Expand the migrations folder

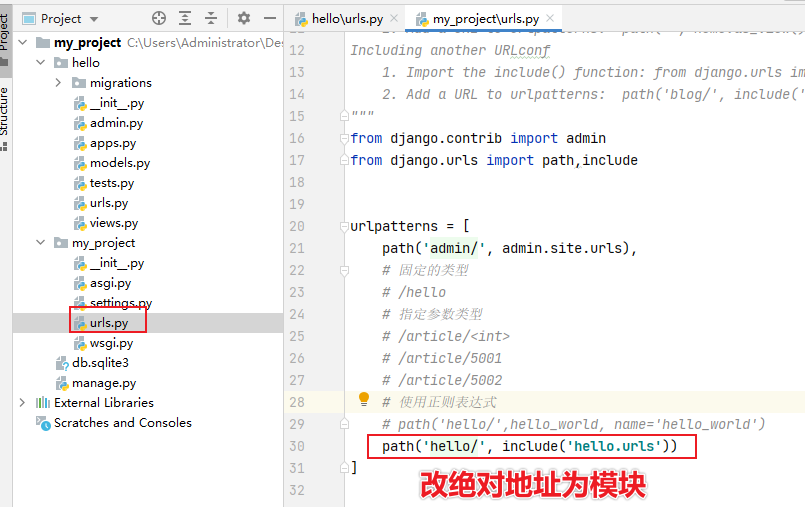(59, 82)
